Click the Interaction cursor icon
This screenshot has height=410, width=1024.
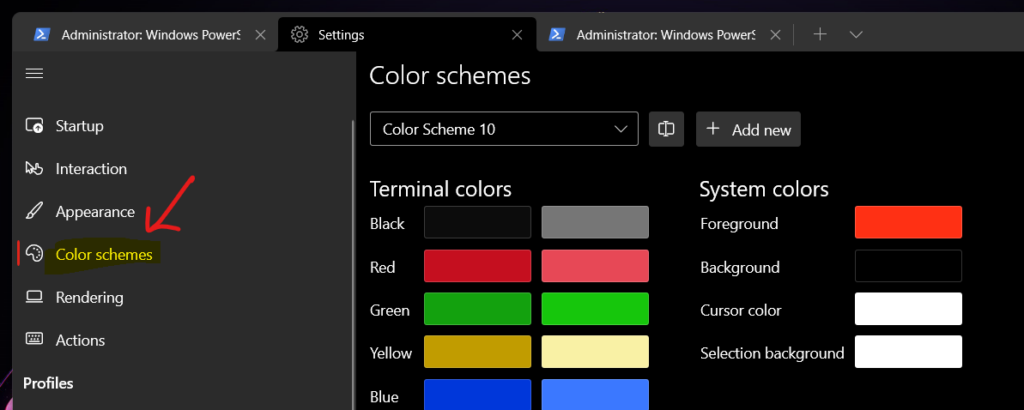tap(35, 169)
